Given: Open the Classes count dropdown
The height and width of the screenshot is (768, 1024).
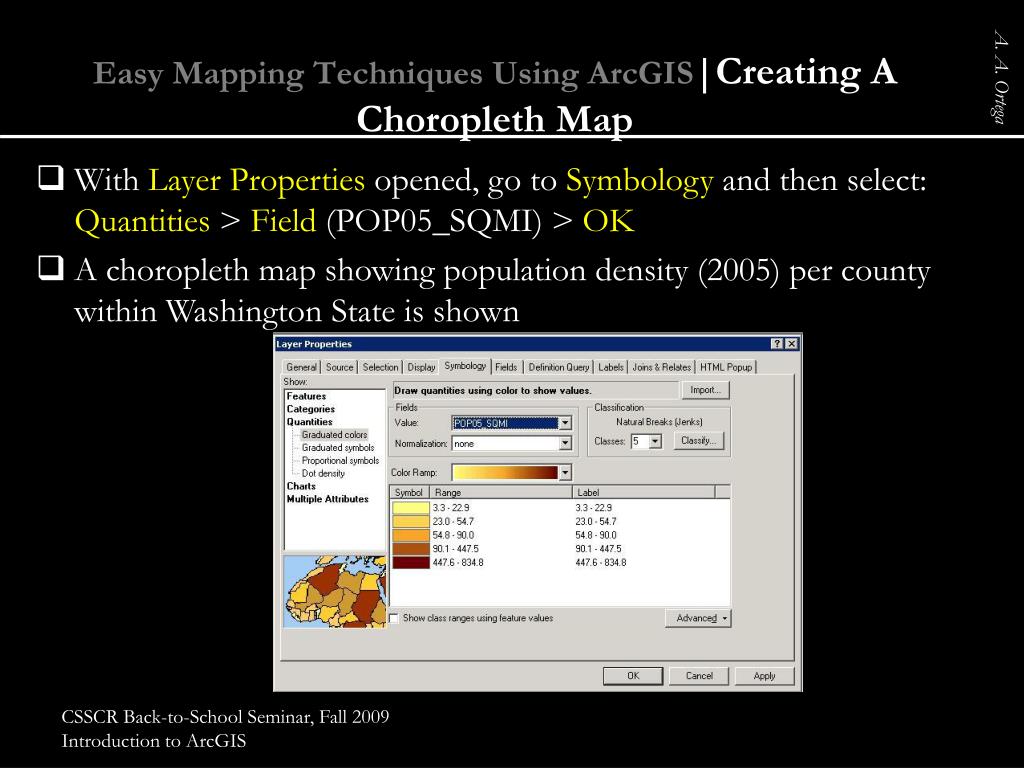Looking at the screenshot, I should (655, 441).
